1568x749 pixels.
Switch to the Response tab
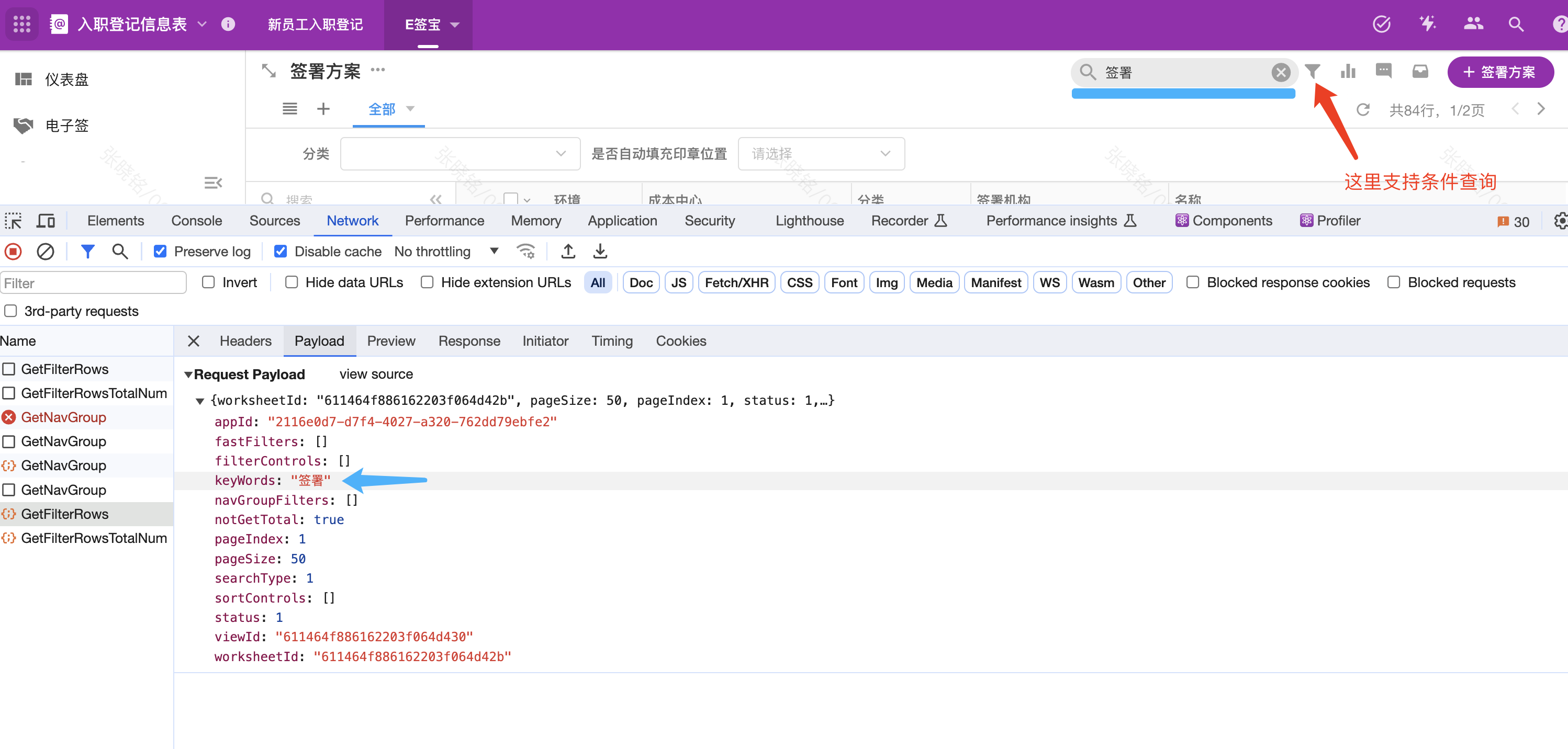[x=469, y=341]
